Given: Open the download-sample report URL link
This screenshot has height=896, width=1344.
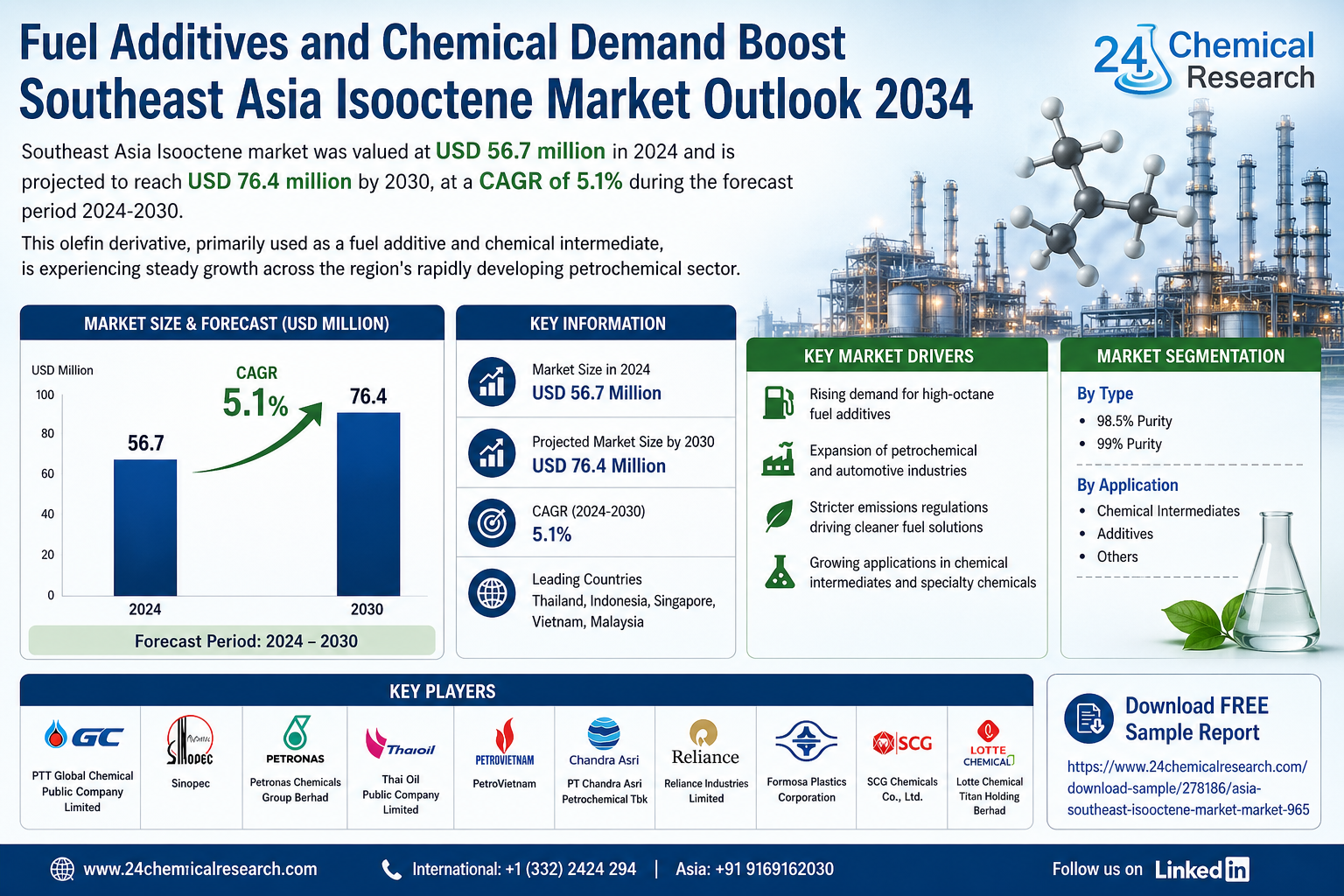Looking at the screenshot, I should tap(1187, 788).
